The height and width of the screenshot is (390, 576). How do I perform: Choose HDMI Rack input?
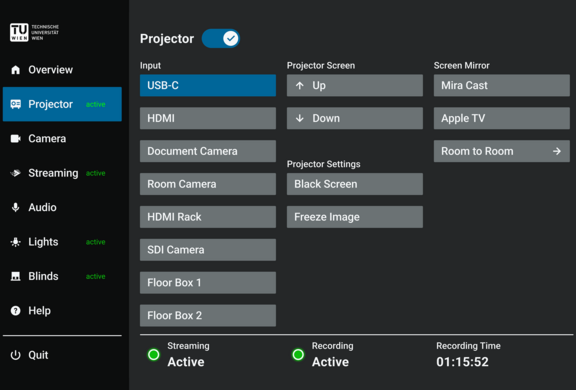click(x=208, y=217)
